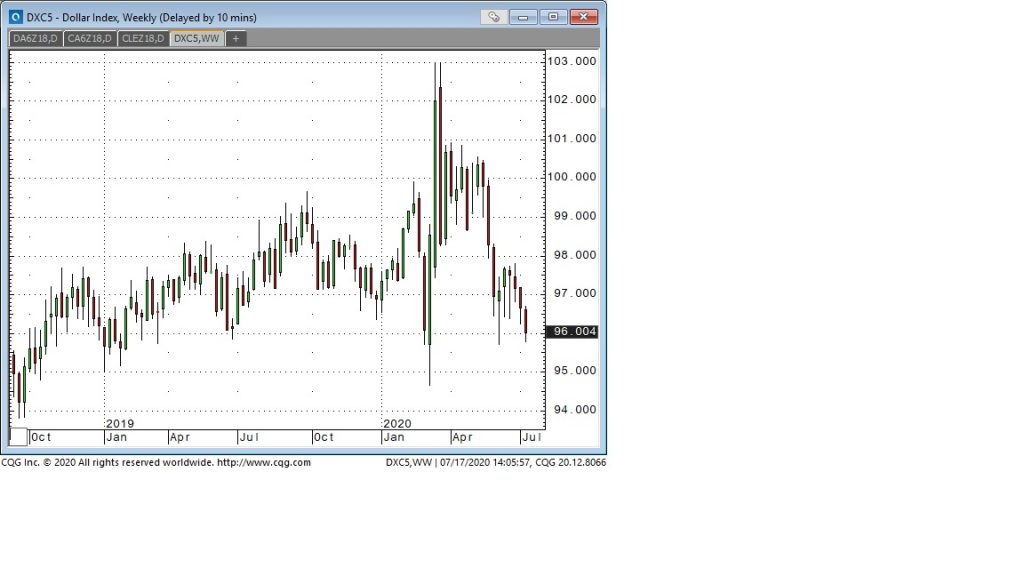Select the DXC5,WW tab

tap(197, 39)
